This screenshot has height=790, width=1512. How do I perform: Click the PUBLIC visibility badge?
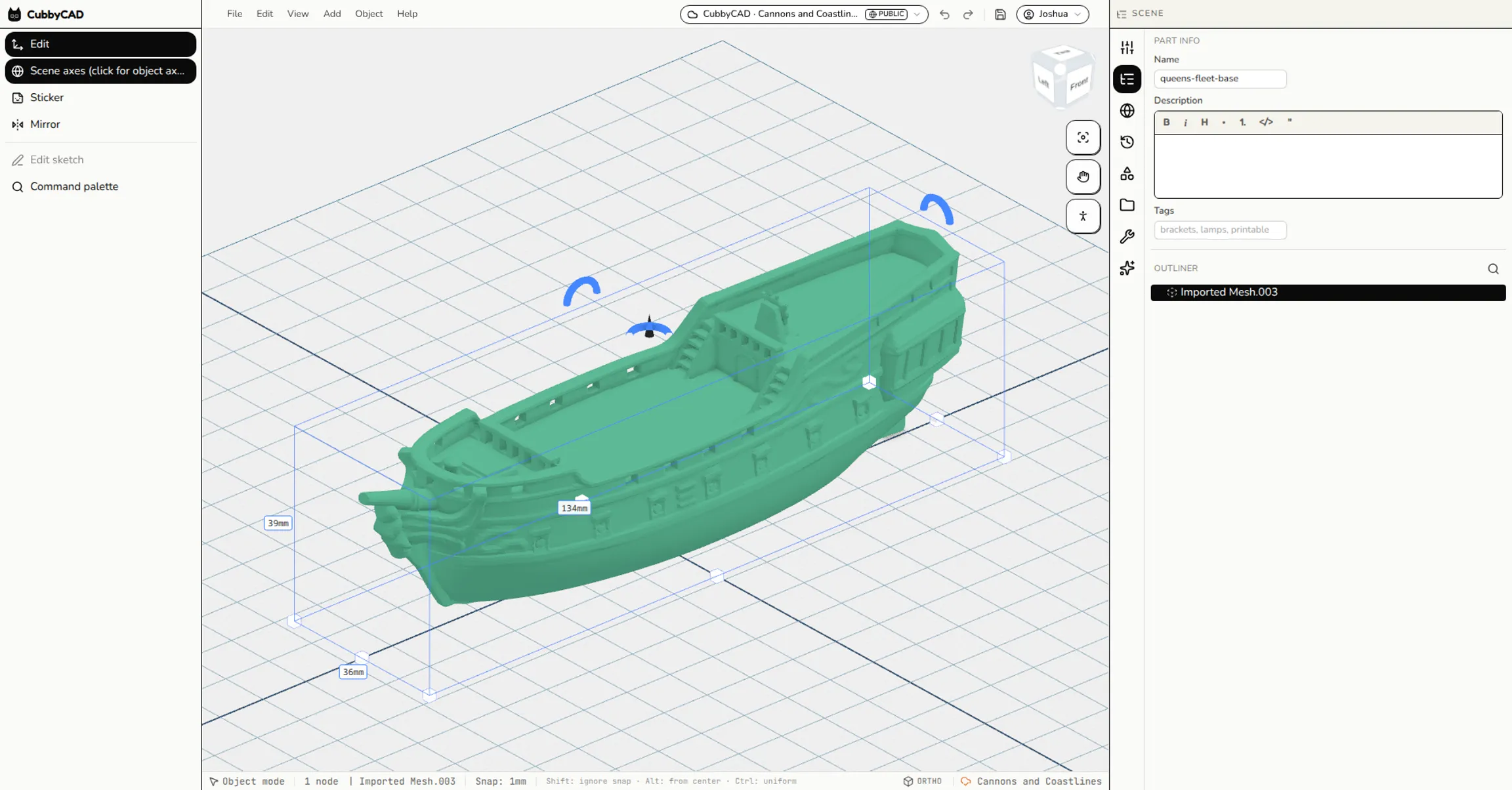point(887,14)
